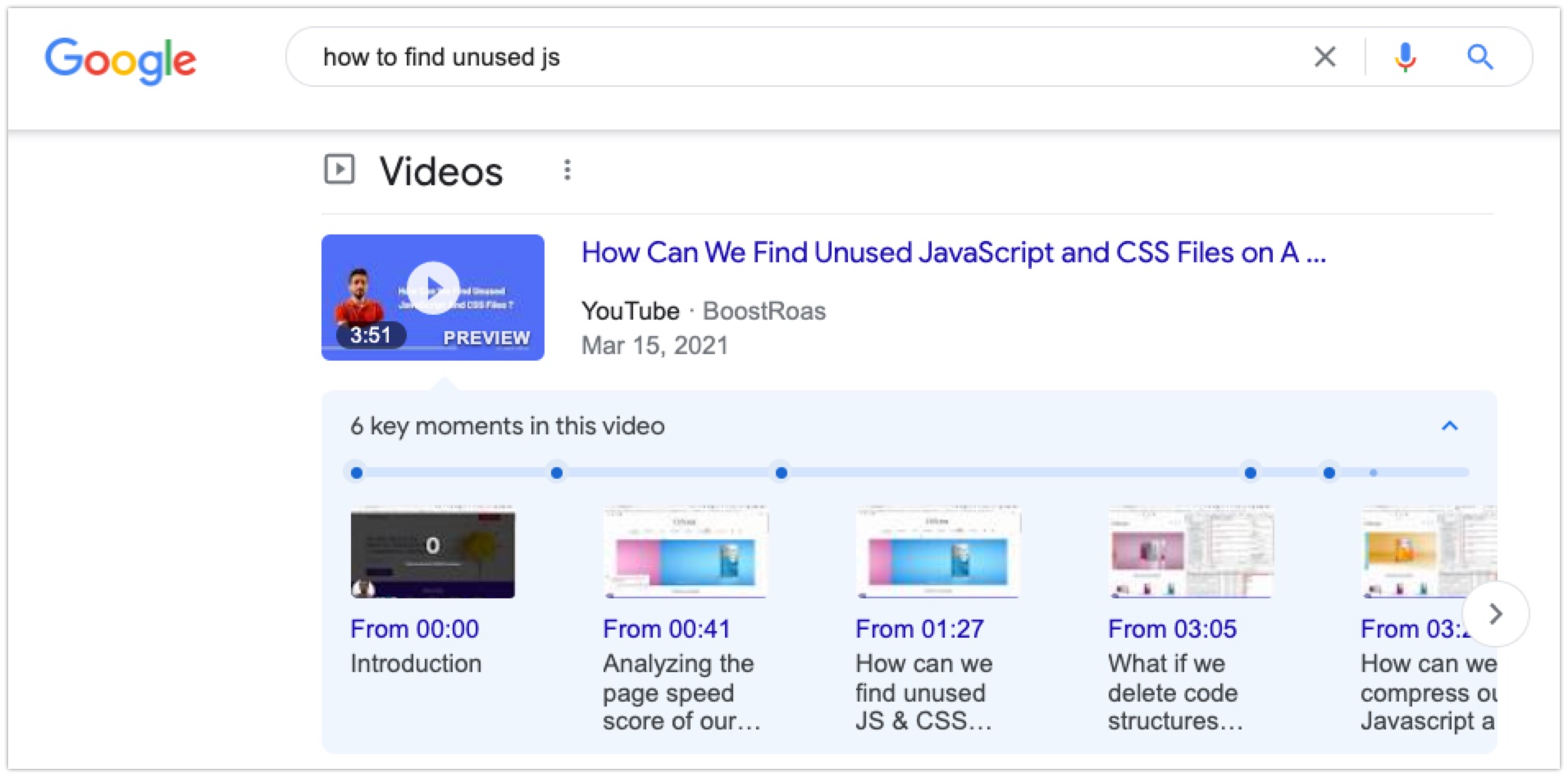Click 'What if we delete code structures…' caption
The image size is (1568, 777).
coord(1175,693)
